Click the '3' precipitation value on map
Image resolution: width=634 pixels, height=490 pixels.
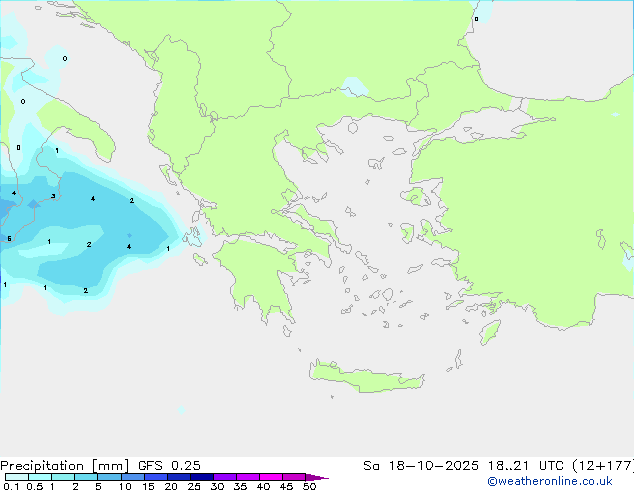(x=53, y=196)
